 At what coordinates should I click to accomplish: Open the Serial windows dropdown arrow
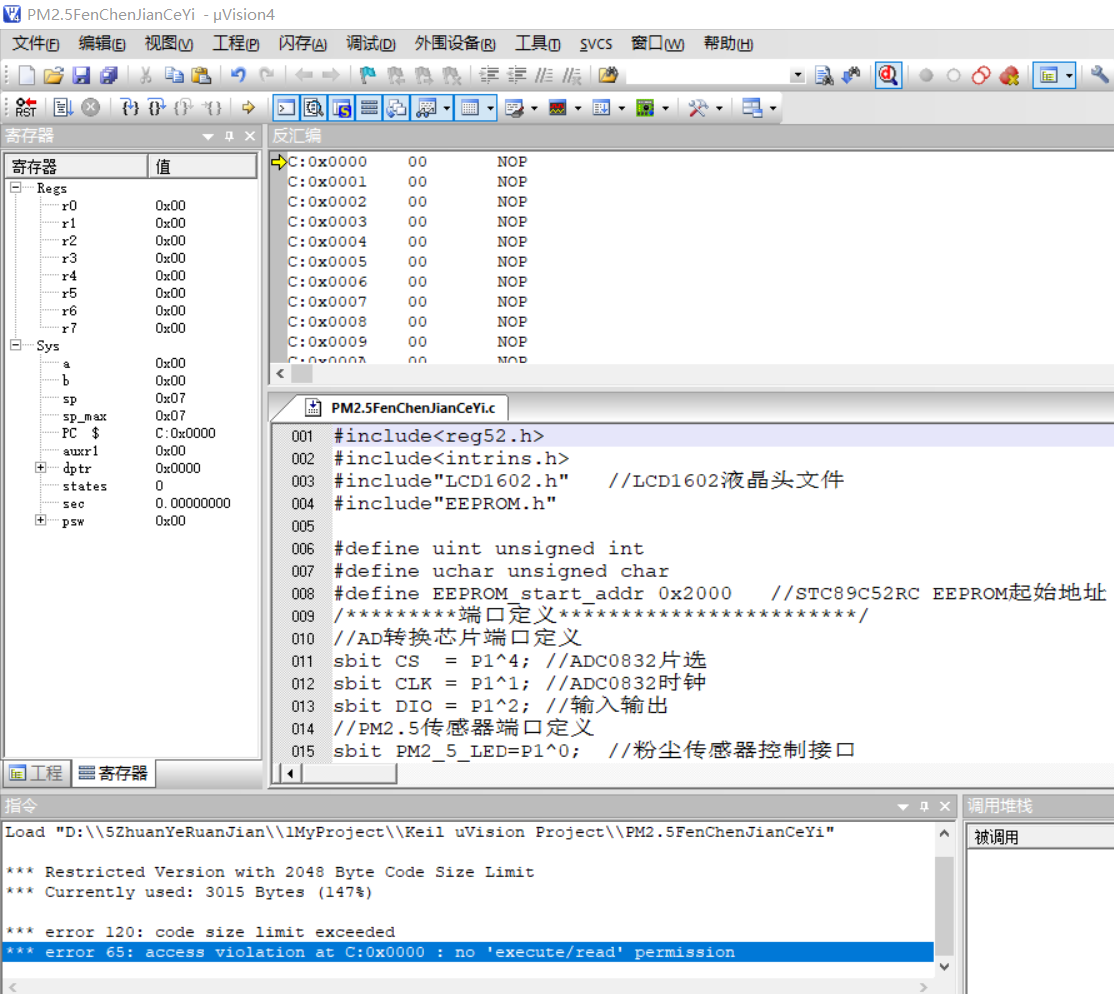(534, 108)
